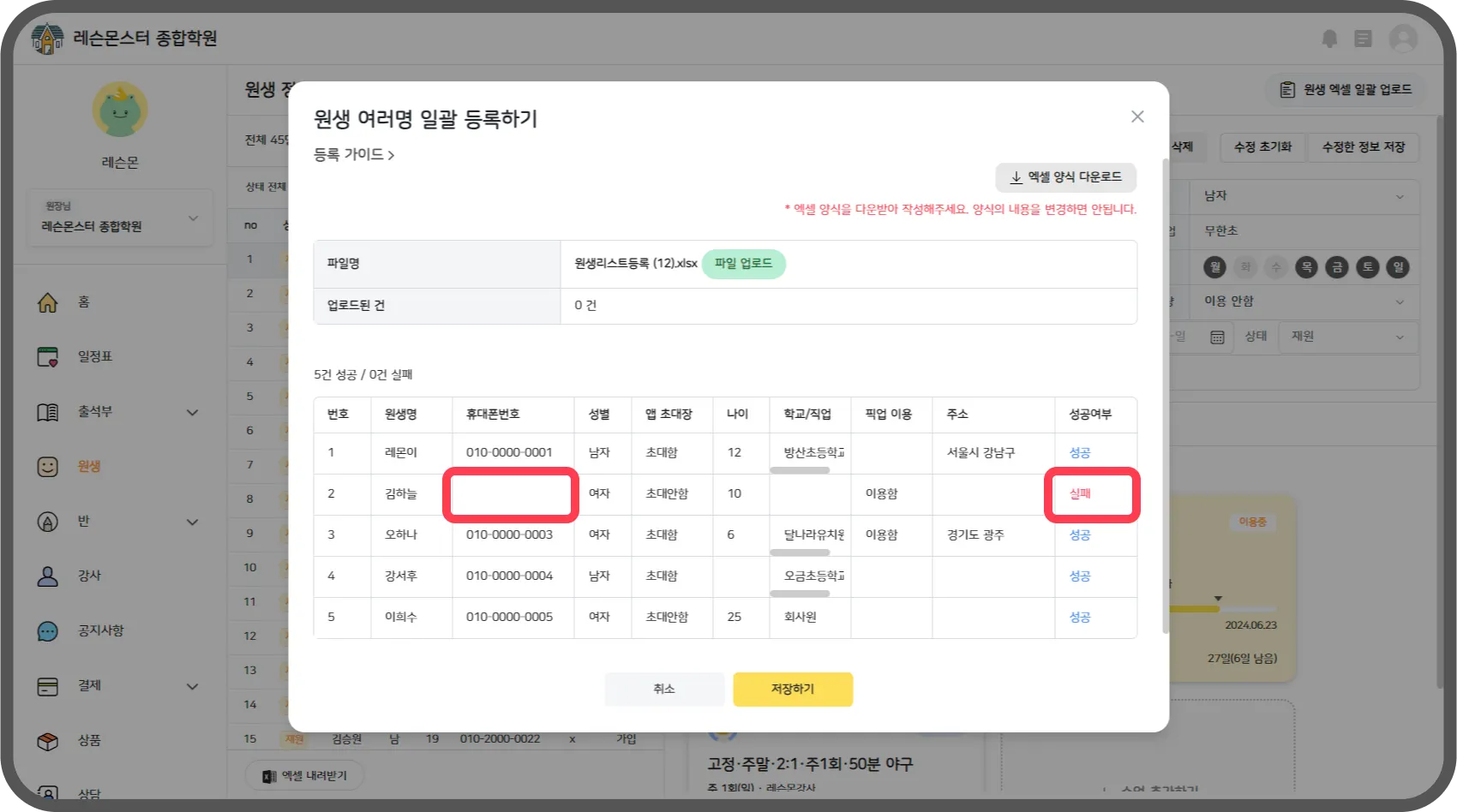Select the 공지사항 menu label

(x=101, y=630)
